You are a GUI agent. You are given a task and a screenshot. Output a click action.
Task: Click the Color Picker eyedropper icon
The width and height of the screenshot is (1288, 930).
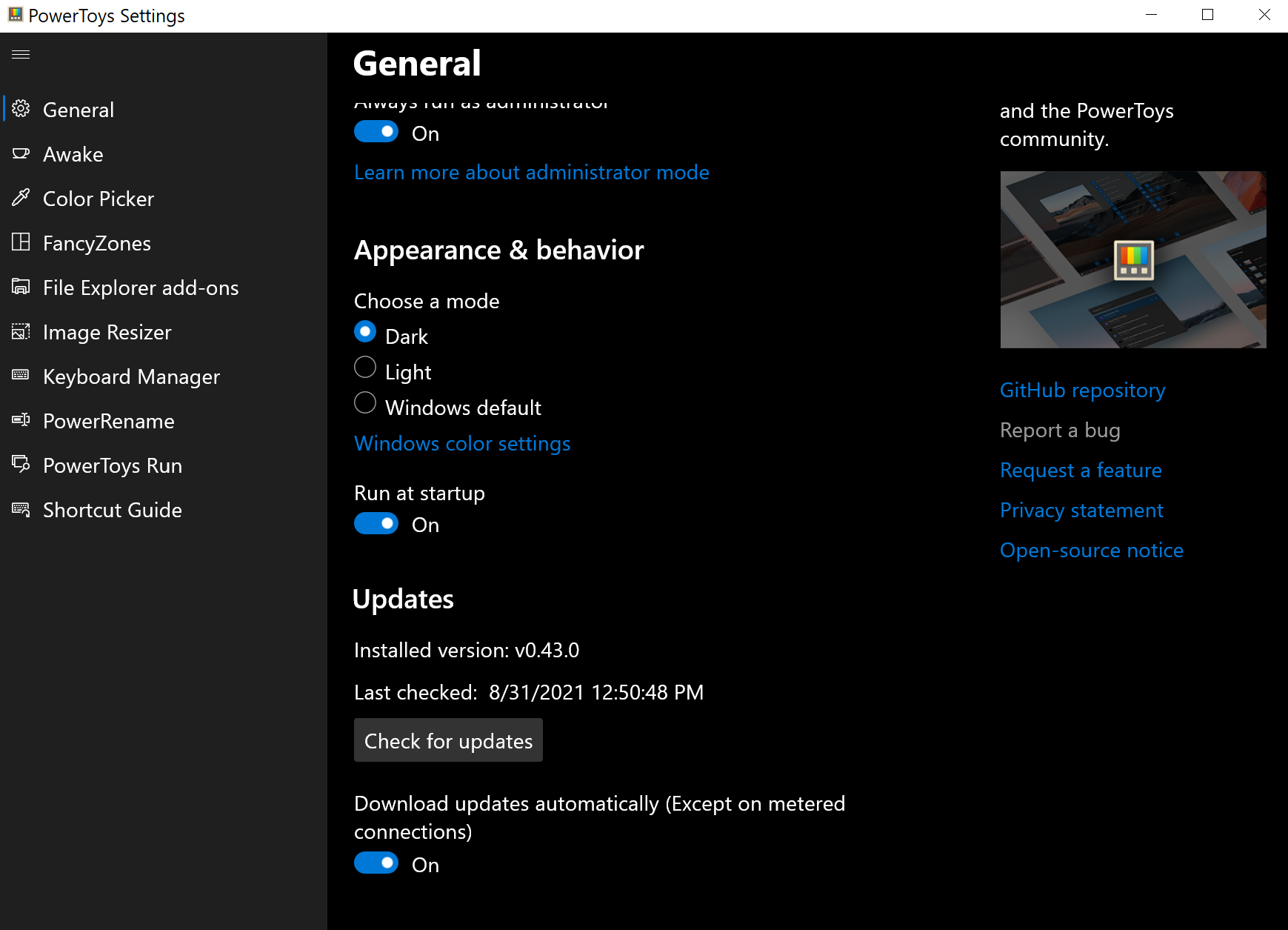click(21, 198)
